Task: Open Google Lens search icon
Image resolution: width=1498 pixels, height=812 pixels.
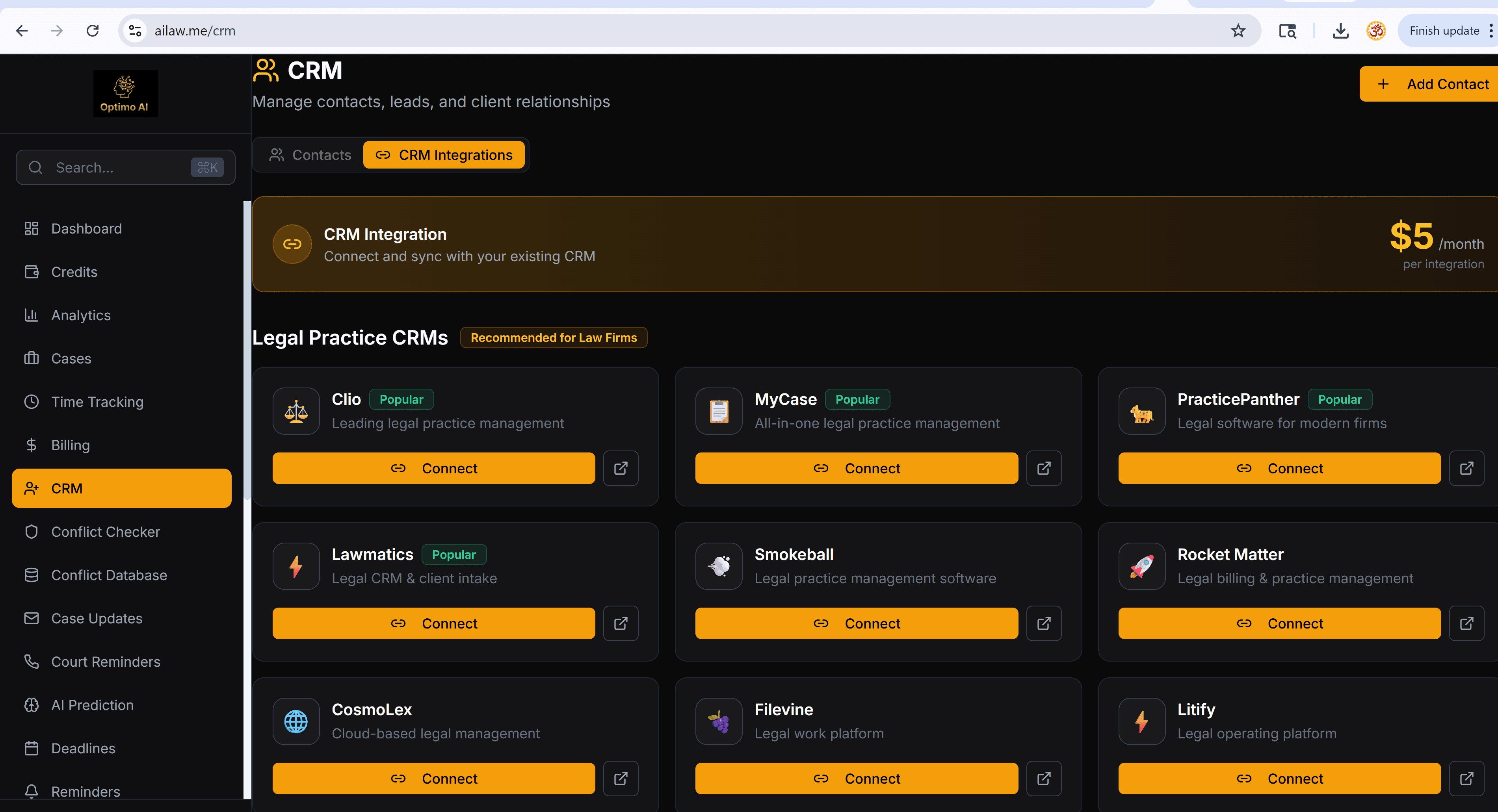Action: click(1287, 31)
